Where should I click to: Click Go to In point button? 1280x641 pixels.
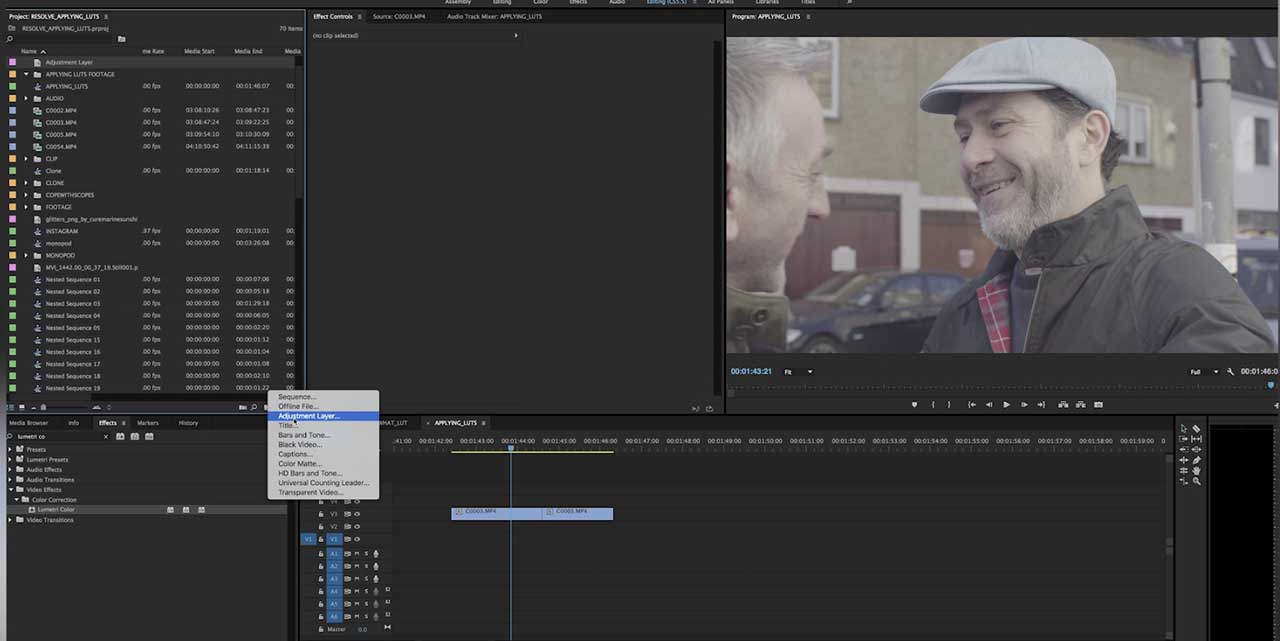[972, 404]
